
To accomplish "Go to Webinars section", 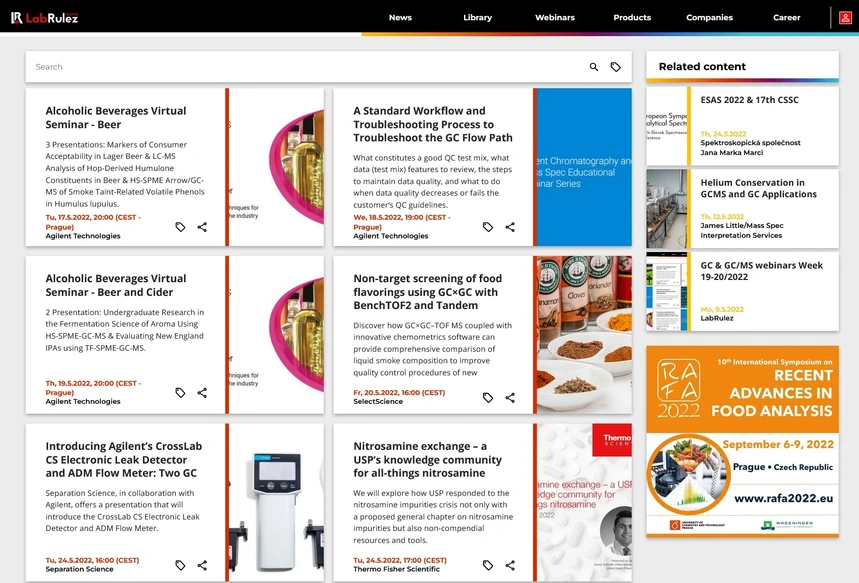I will [555, 18].
